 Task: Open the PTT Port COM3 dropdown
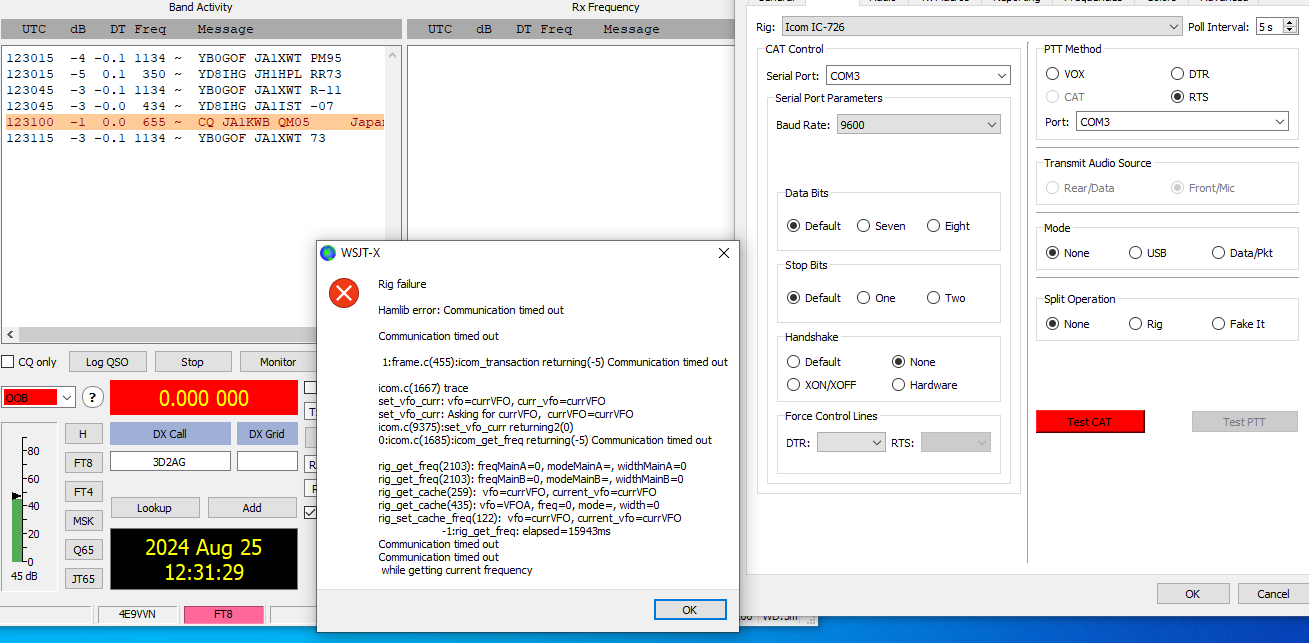[x=1182, y=122]
